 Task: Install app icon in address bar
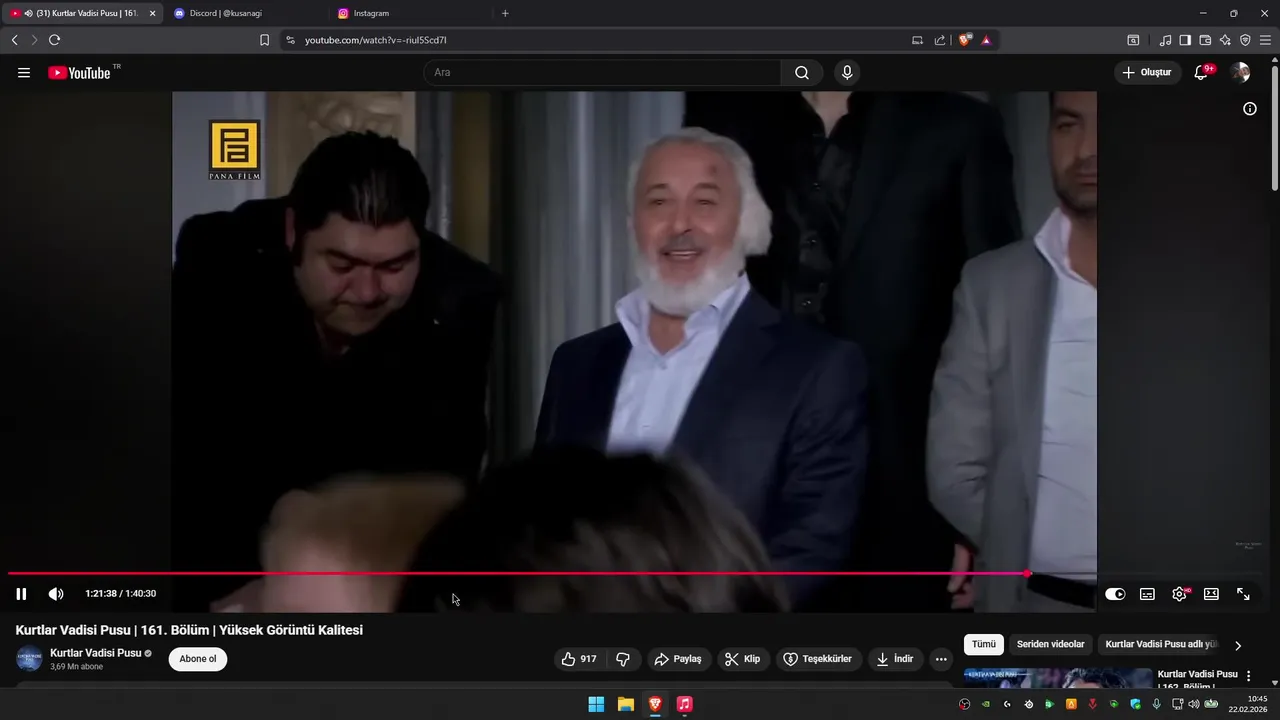(x=917, y=40)
